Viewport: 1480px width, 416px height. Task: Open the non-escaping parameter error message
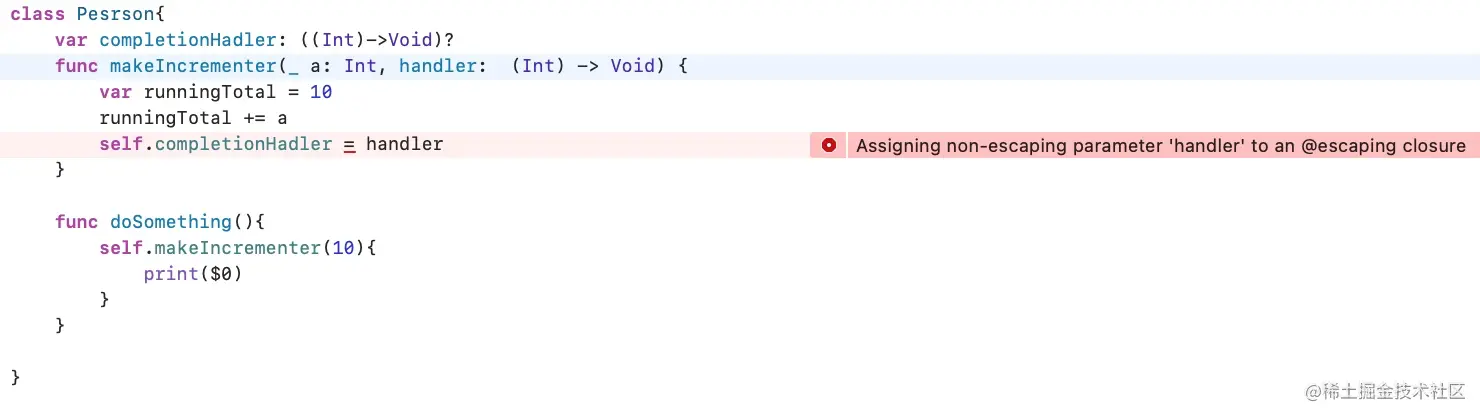click(1161, 146)
